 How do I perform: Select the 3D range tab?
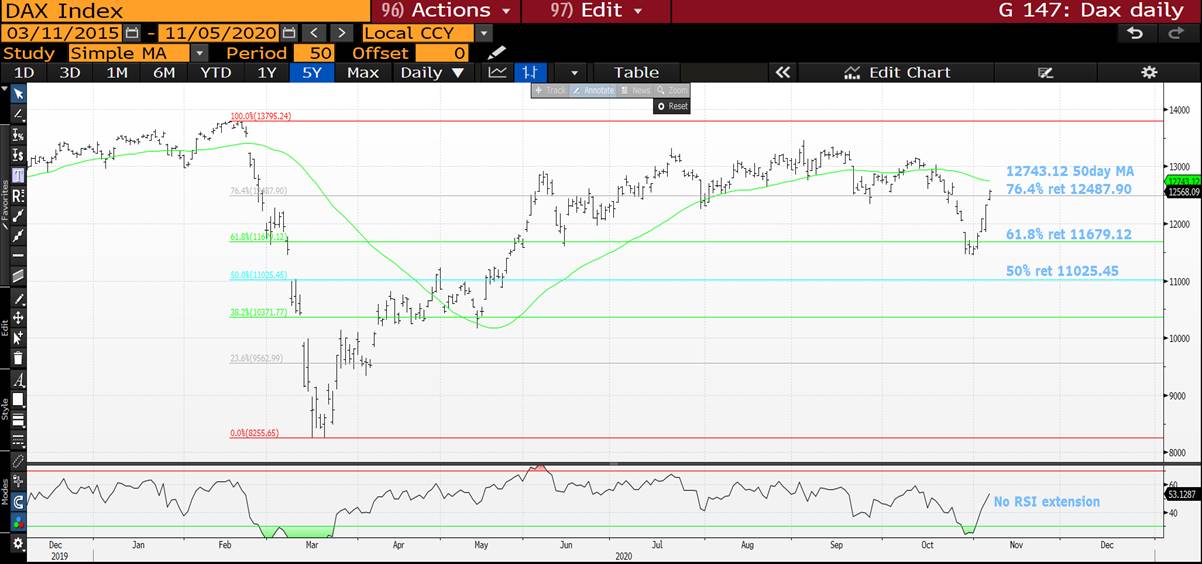click(x=69, y=72)
